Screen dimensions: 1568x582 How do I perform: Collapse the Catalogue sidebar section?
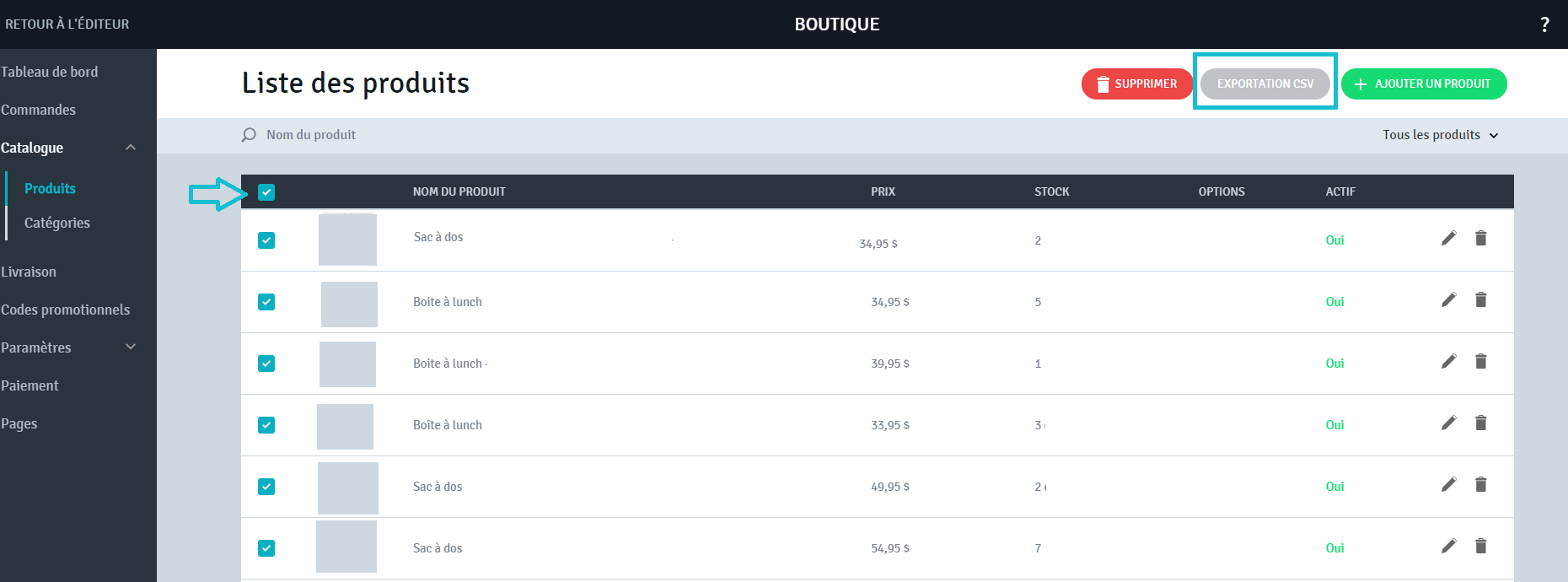131,148
